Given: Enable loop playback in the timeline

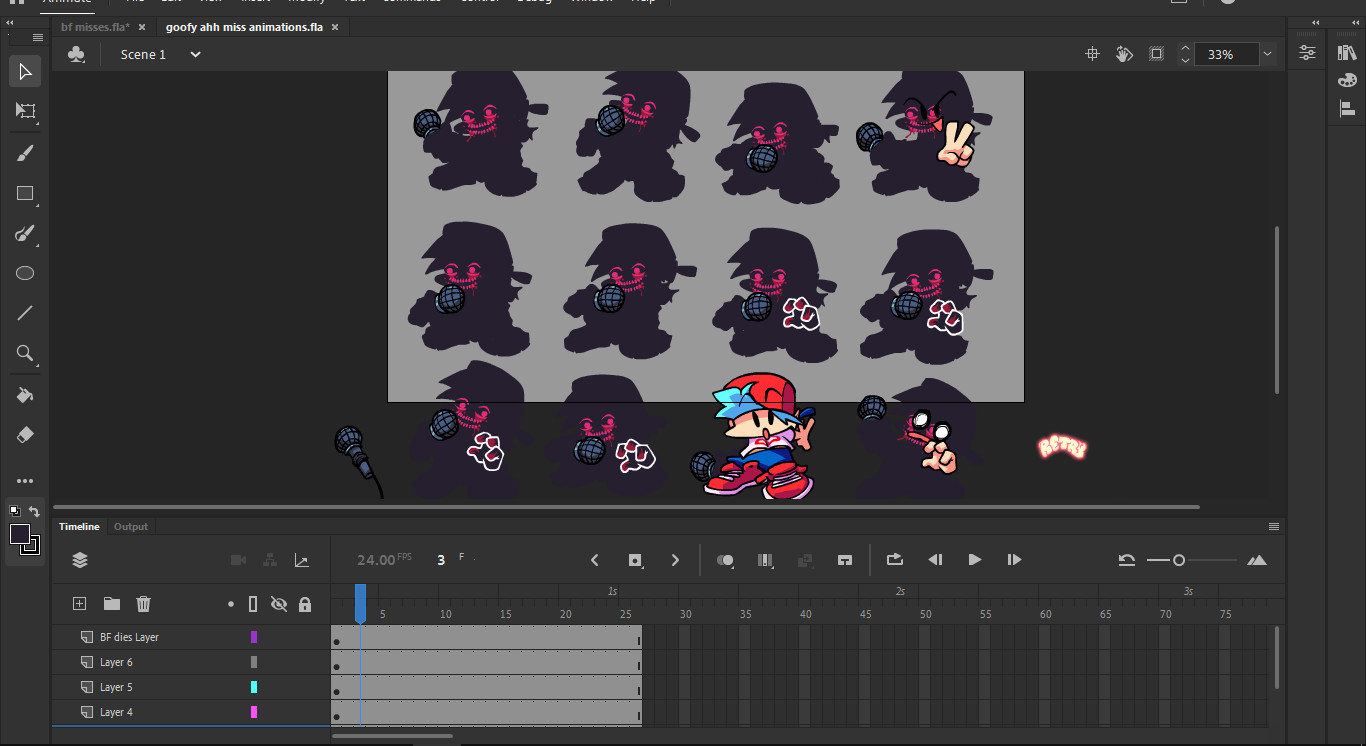Looking at the screenshot, I should pos(894,559).
